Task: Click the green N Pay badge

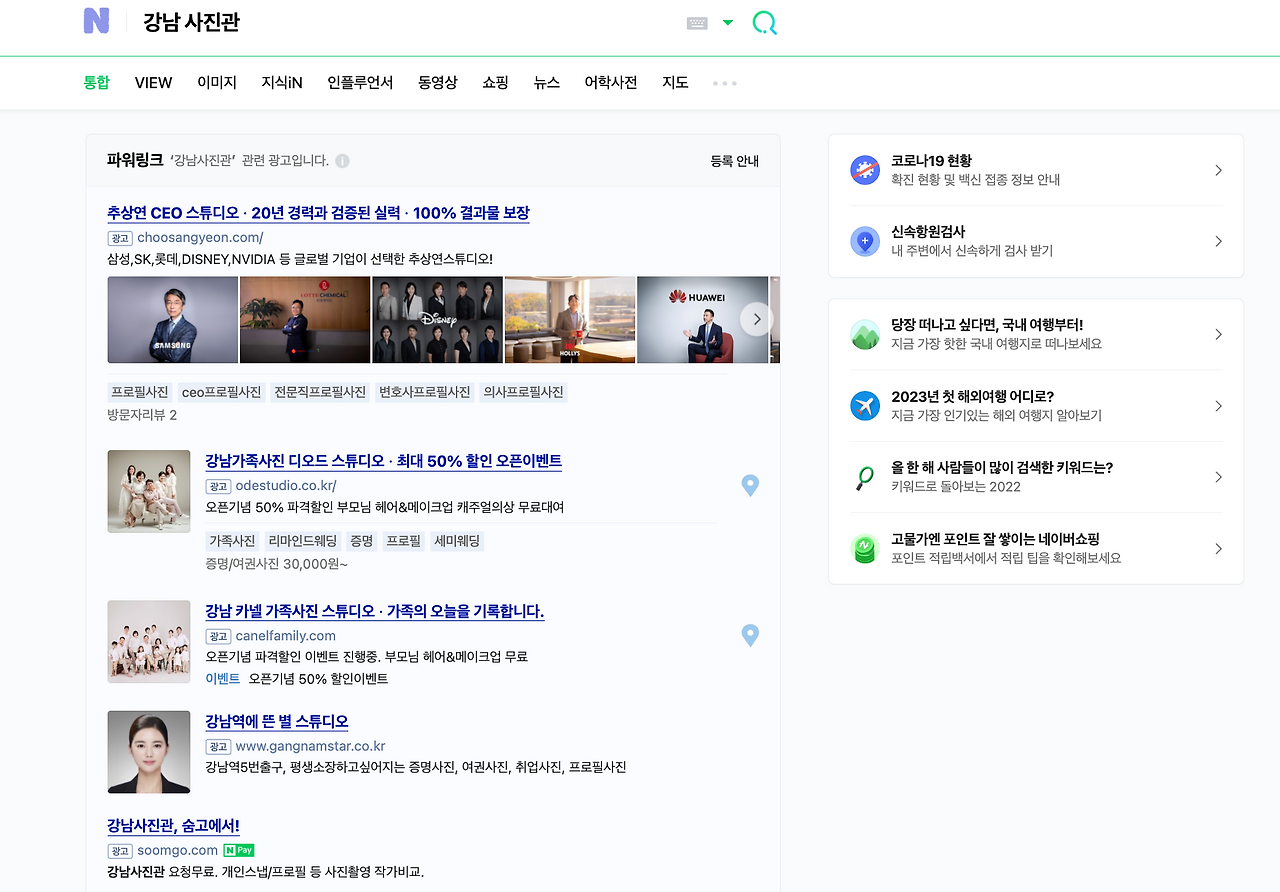Action: click(x=239, y=851)
